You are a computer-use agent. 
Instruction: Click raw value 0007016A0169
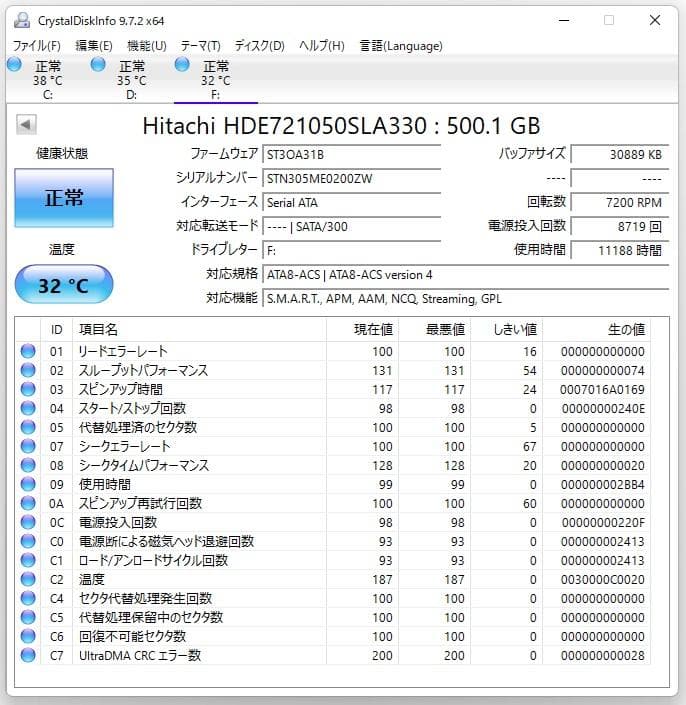coord(602,389)
